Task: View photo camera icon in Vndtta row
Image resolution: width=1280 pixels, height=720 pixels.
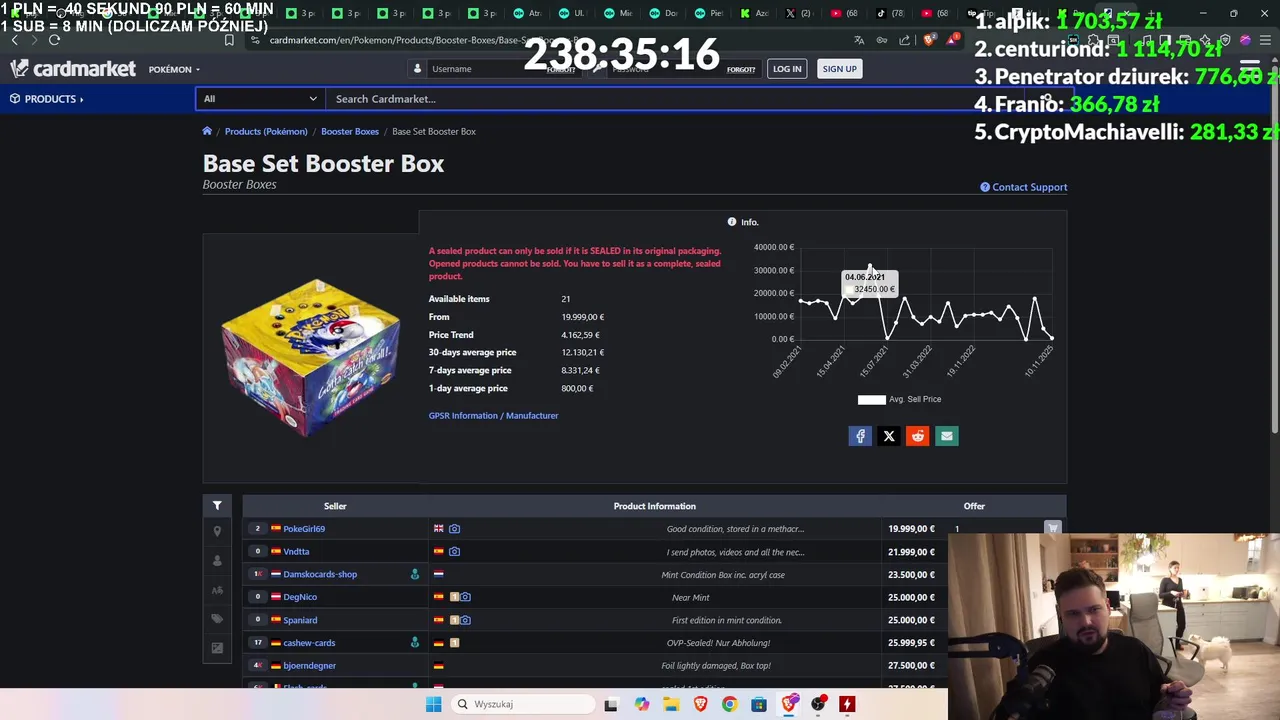Action: click(x=454, y=552)
